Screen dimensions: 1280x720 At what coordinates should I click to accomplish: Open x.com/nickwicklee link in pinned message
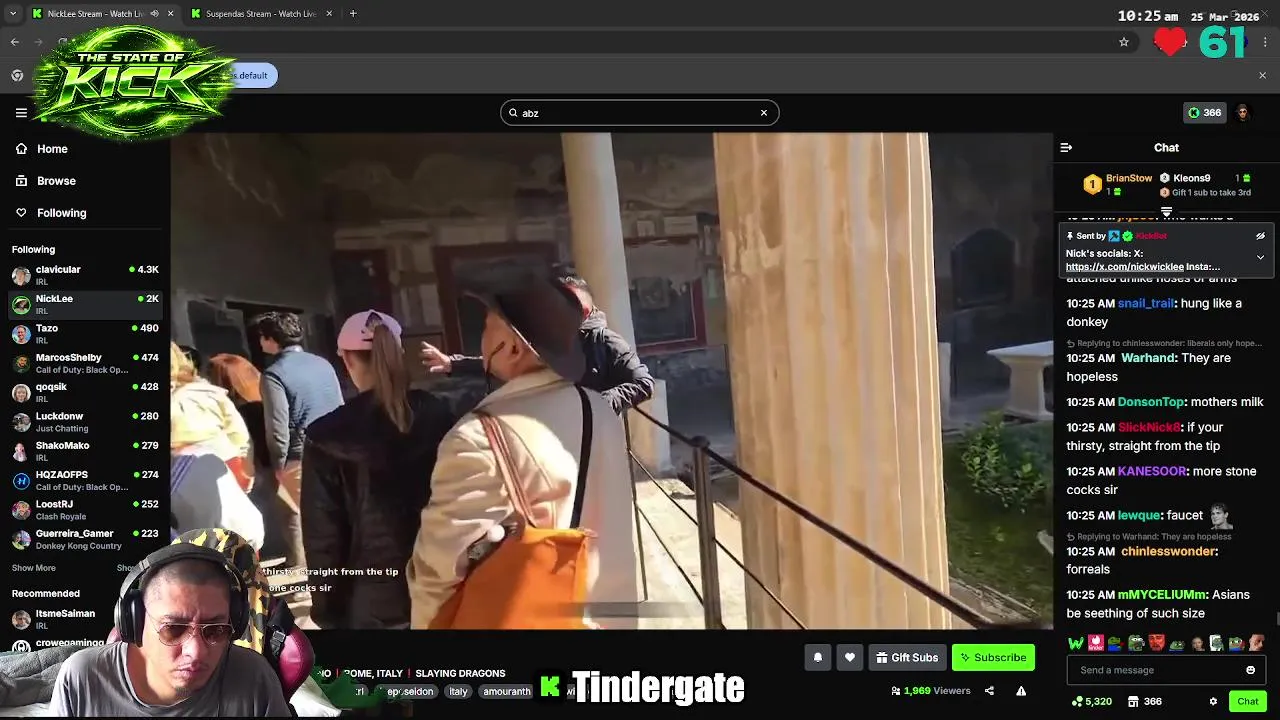1125,267
